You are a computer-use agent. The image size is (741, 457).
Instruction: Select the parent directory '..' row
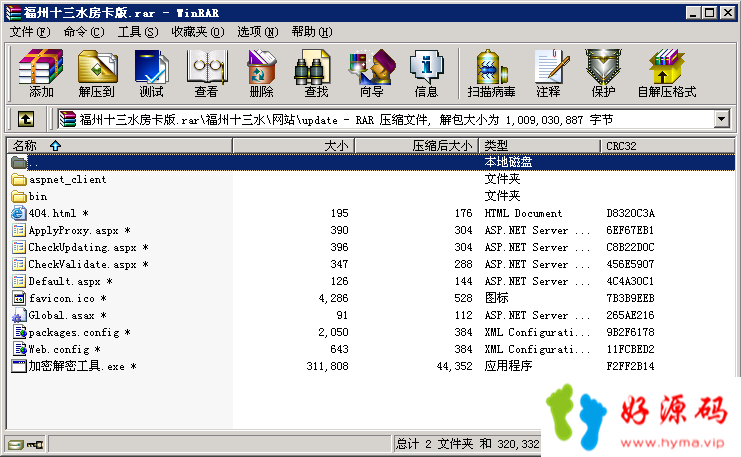pyautogui.click(x=371, y=162)
